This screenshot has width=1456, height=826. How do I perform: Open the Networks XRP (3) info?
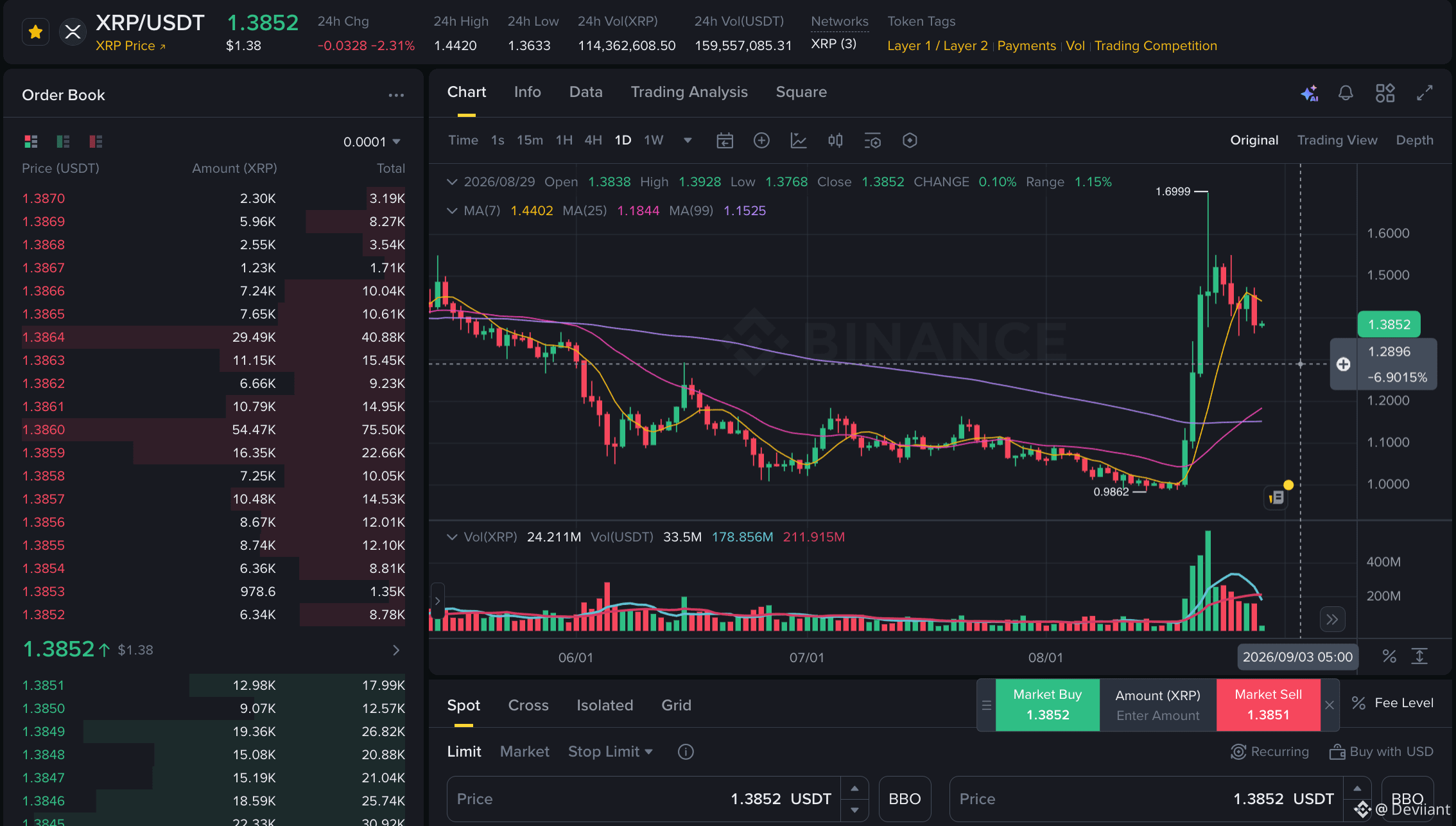(x=833, y=44)
